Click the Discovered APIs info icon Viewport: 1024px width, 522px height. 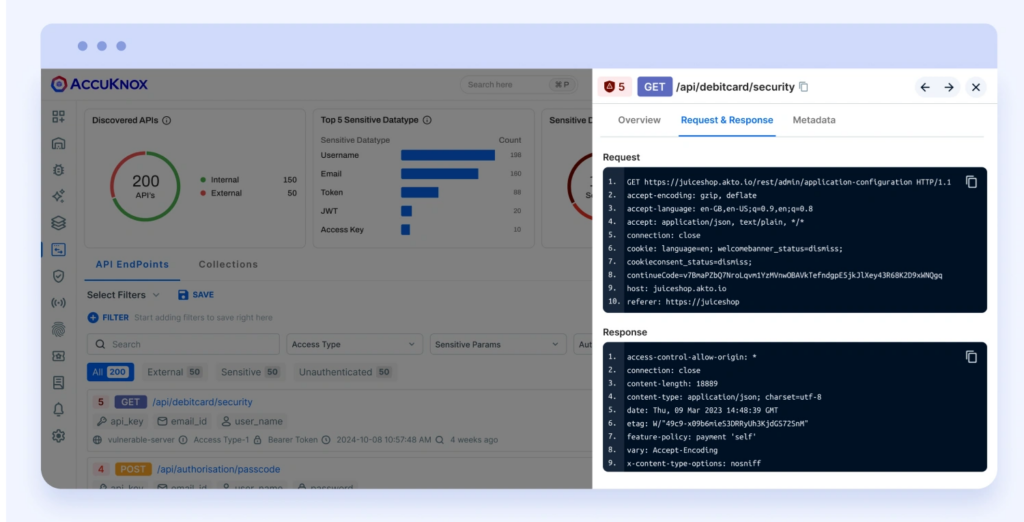[x=167, y=120]
